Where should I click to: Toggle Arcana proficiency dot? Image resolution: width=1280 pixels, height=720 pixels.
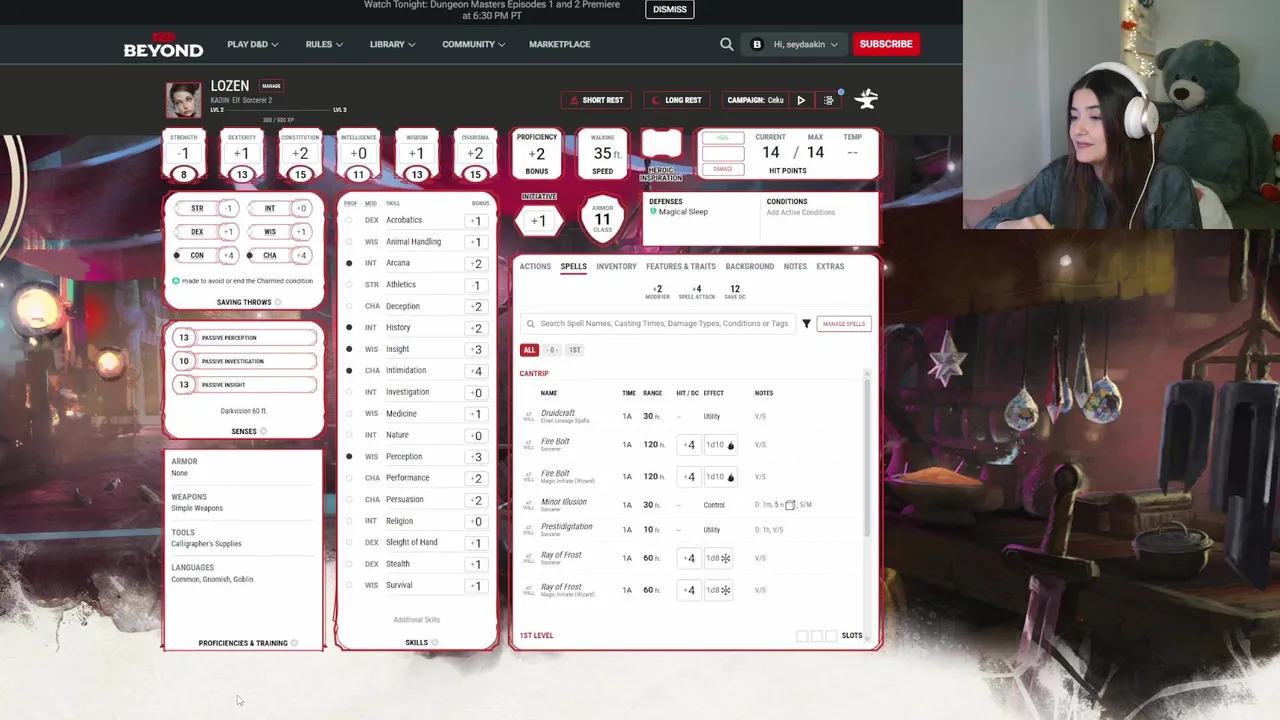(x=349, y=263)
